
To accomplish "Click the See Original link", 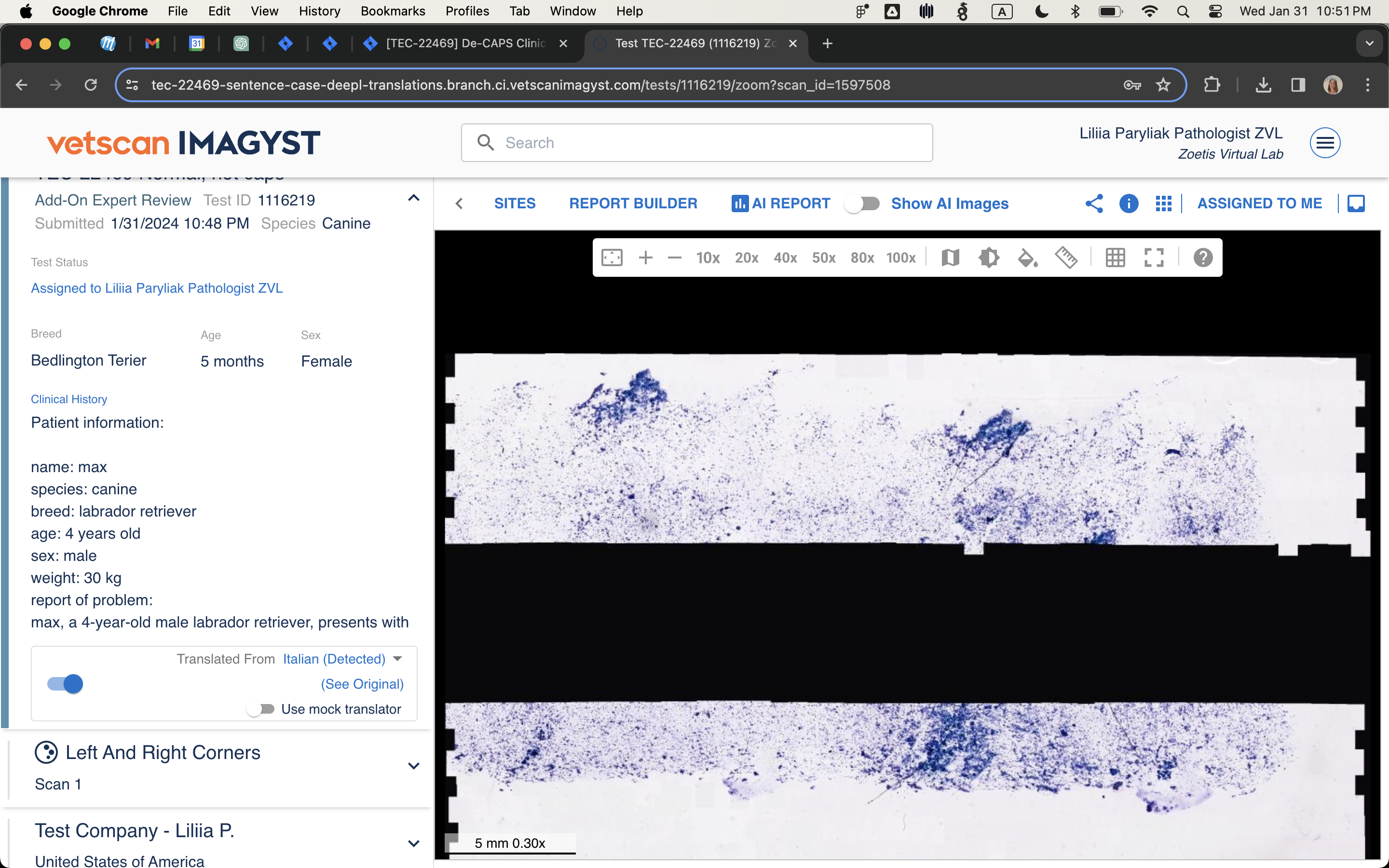I will pos(362,684).
